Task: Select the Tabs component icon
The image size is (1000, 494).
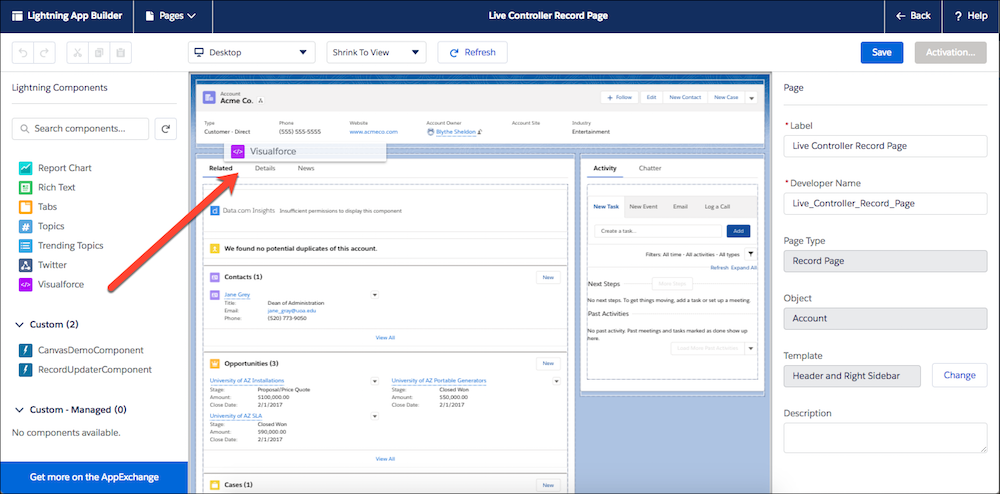Action: (26, 207)
